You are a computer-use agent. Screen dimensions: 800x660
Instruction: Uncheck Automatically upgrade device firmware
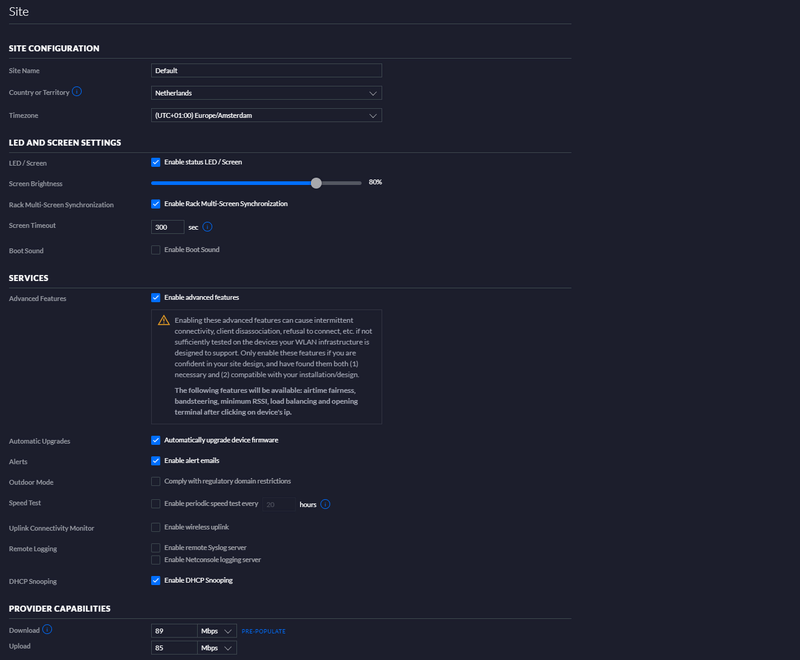pos(156,440)
